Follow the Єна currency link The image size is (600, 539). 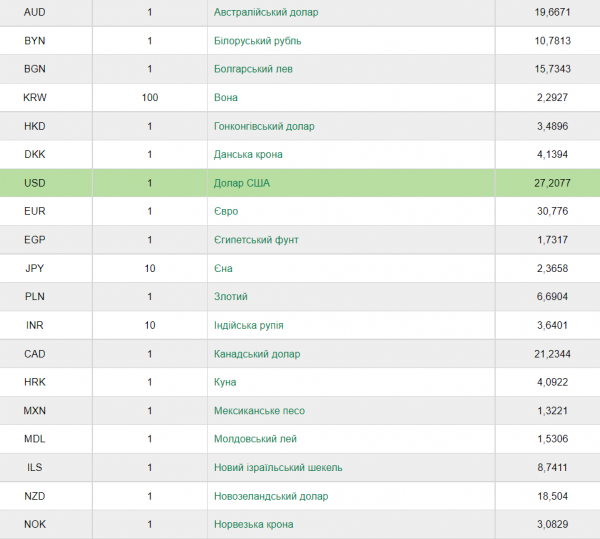(x=223, y=268)
